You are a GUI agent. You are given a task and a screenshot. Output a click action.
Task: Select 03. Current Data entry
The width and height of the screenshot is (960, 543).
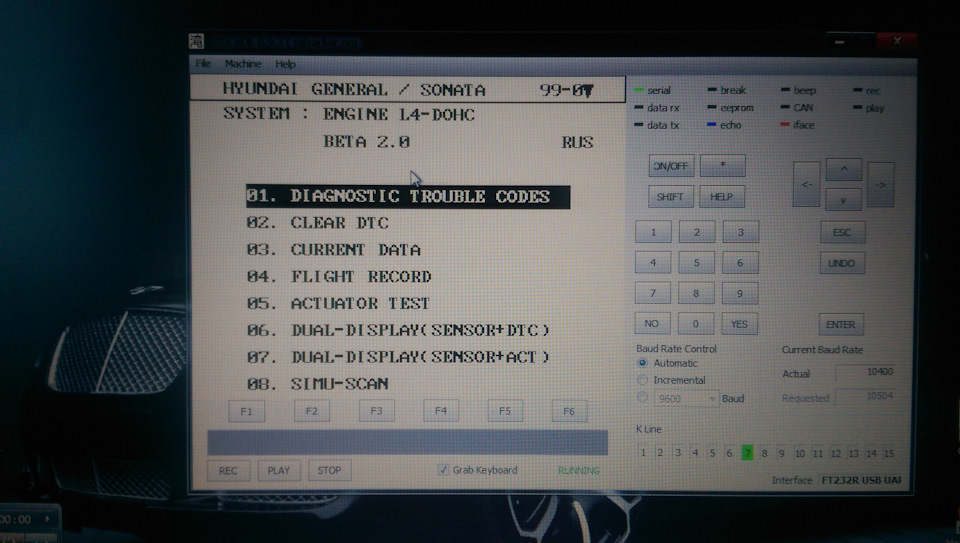334,250
